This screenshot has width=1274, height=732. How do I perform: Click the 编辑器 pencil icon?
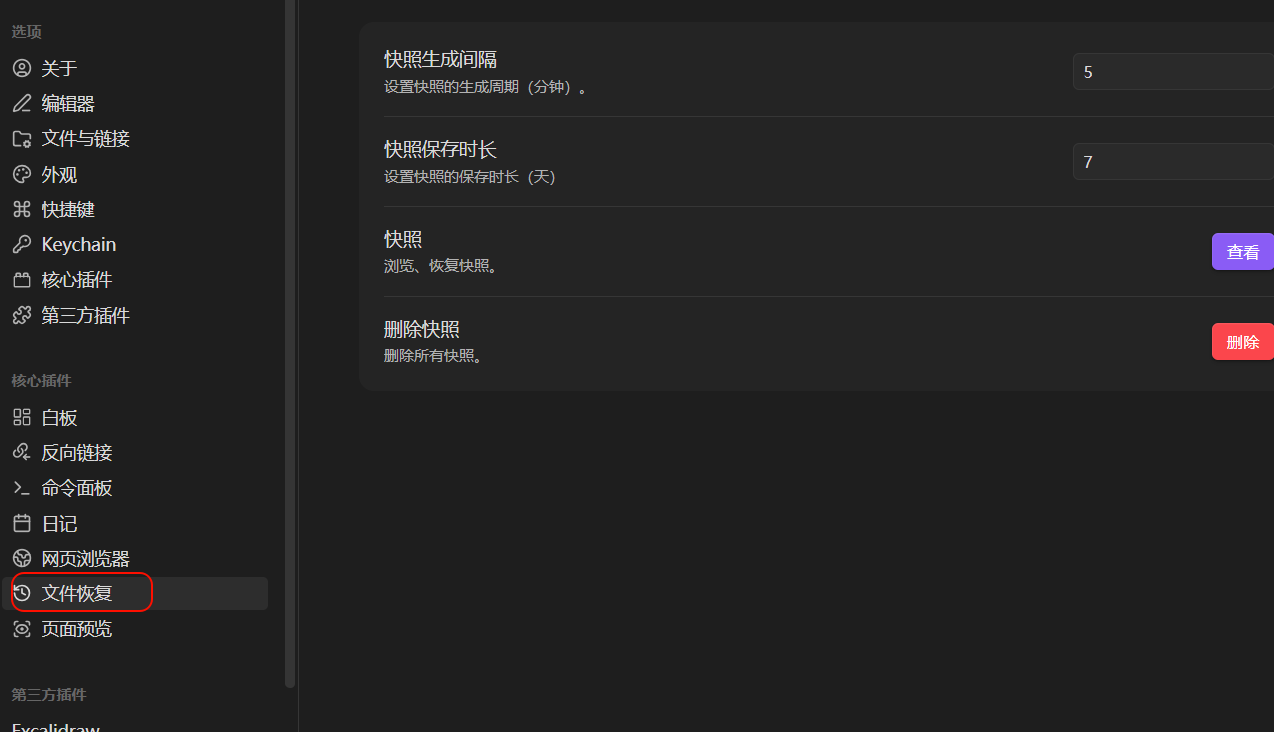pyautogui.click(x=22, y=103)
